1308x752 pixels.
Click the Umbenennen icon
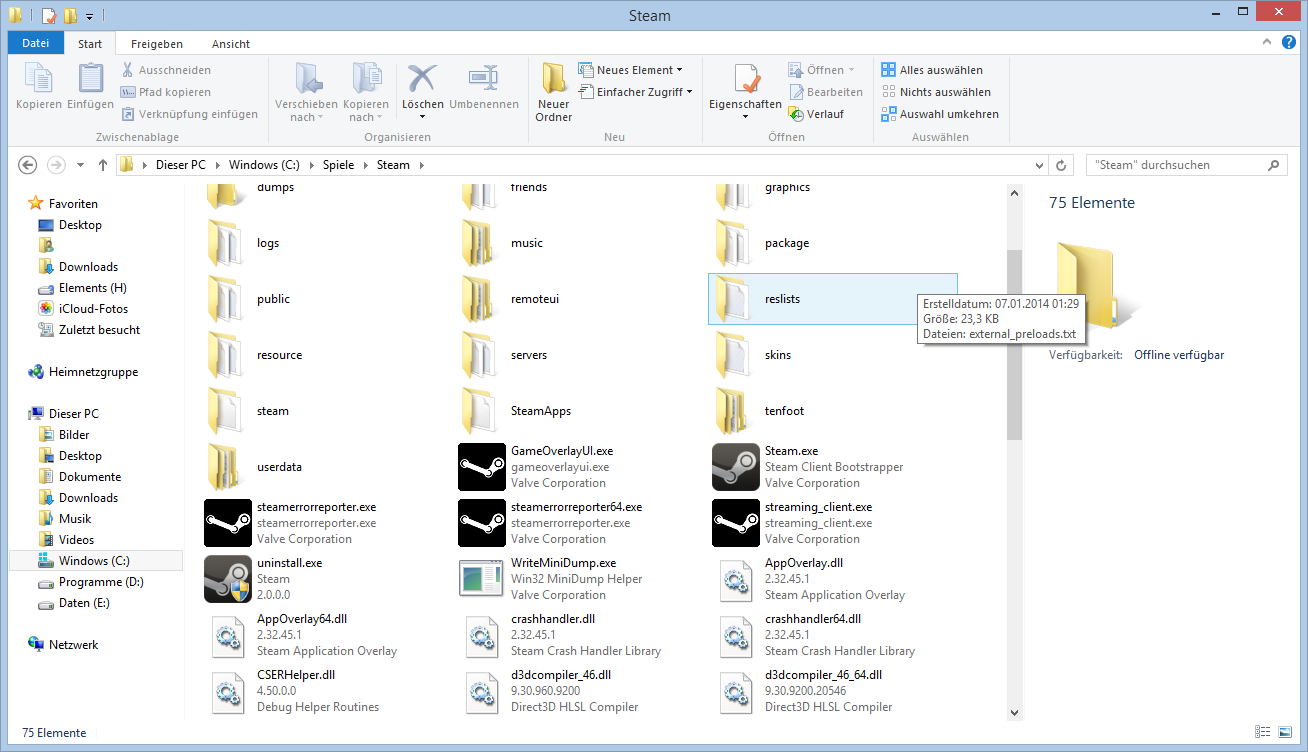[484, 78]
